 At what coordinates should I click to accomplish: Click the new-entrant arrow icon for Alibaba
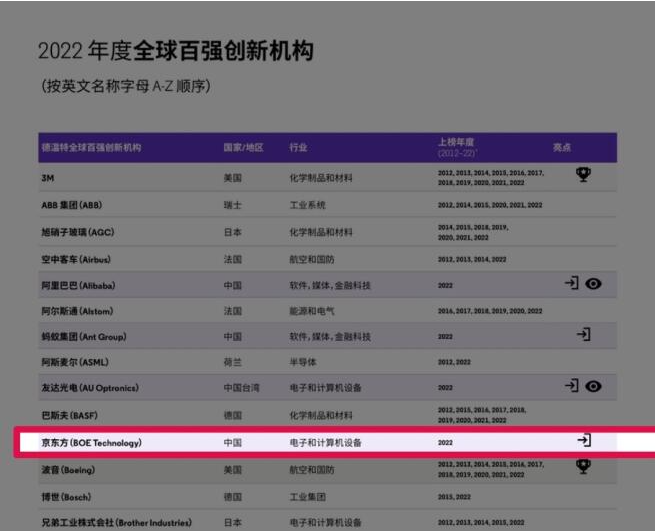point(571,283)
